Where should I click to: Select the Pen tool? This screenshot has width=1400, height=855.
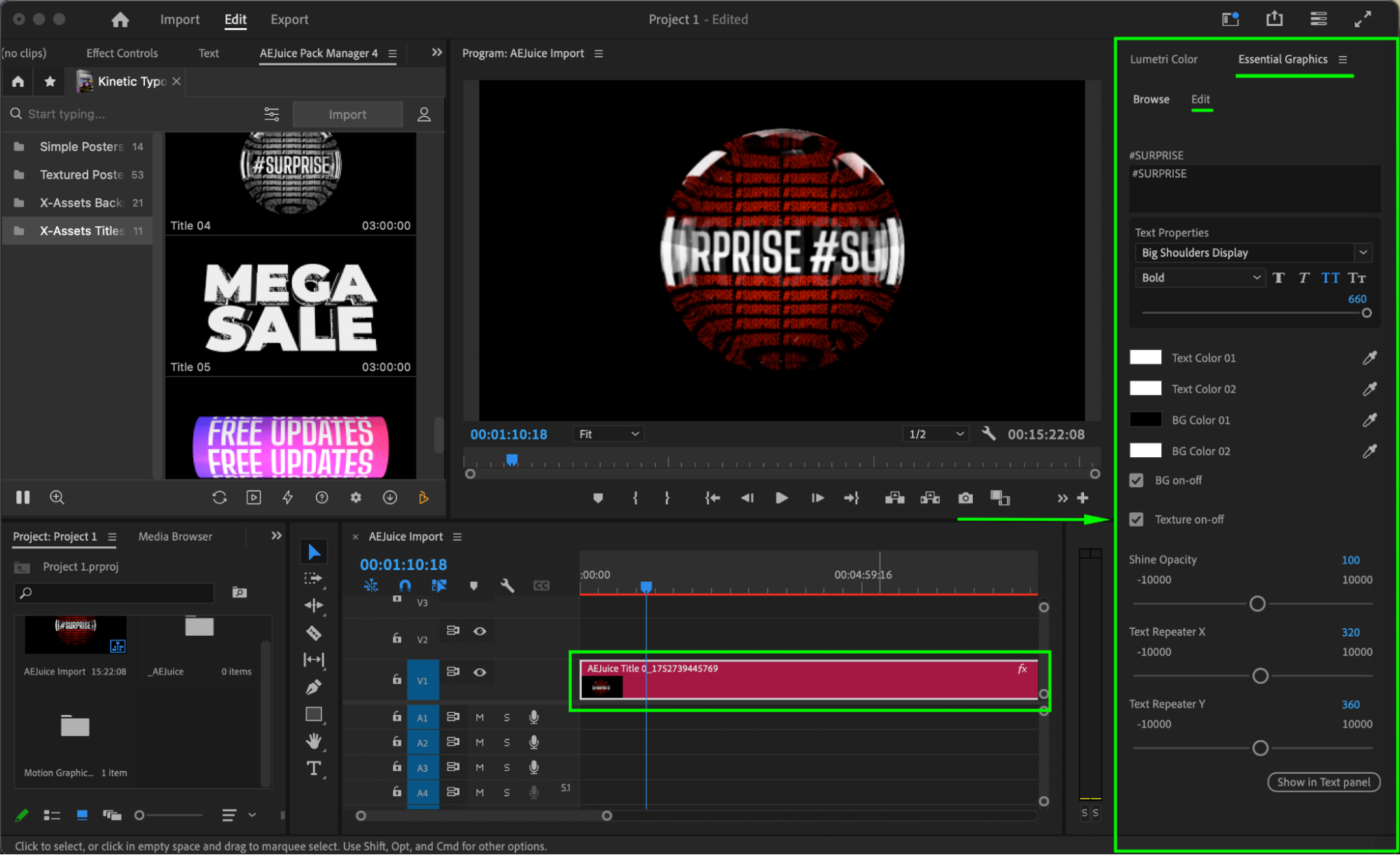pyautogui.click(x=314, y=687)
